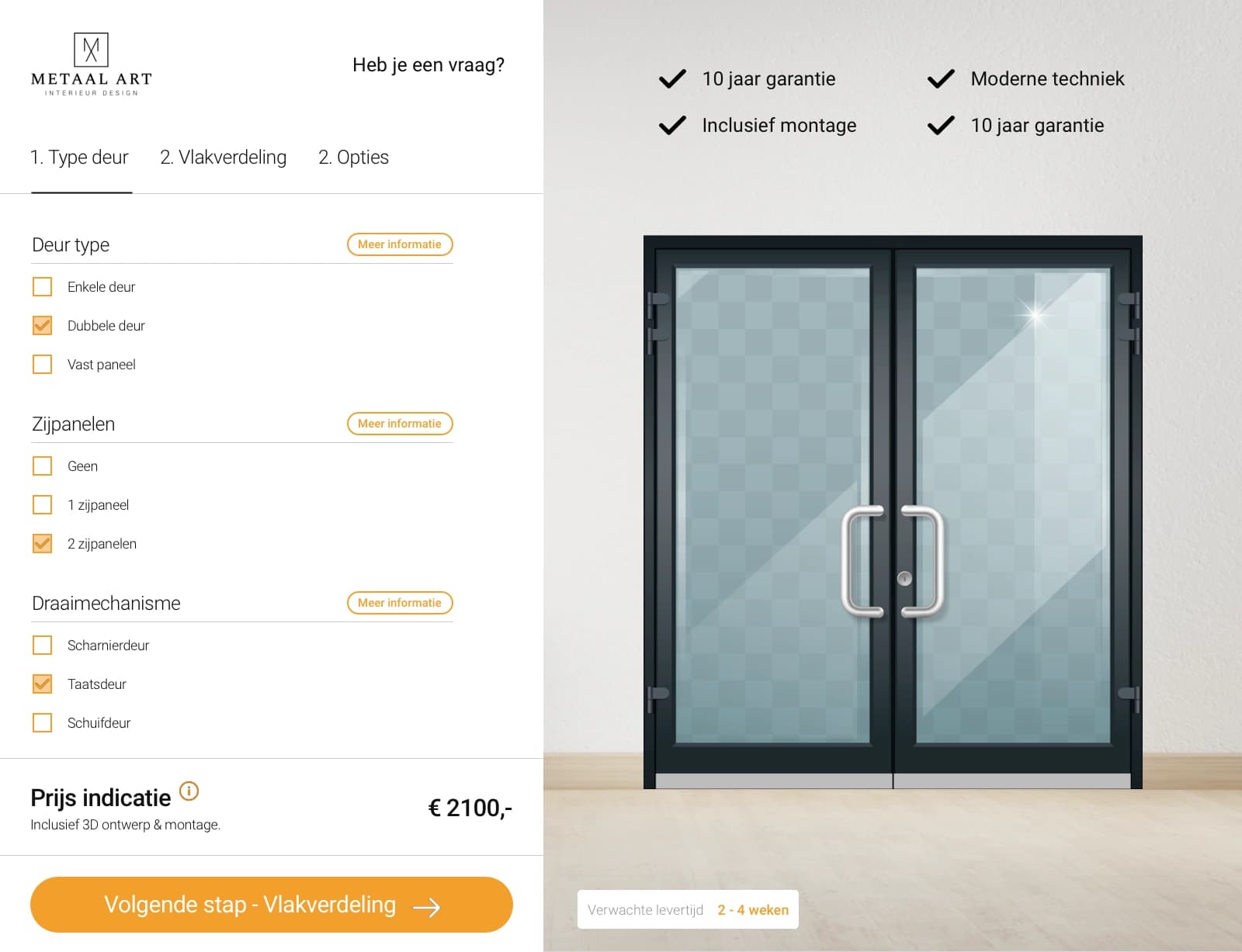This screenshot has width=1242, height=952.
Task: Enable the Schuifdeur option
Action: (42, 722)
